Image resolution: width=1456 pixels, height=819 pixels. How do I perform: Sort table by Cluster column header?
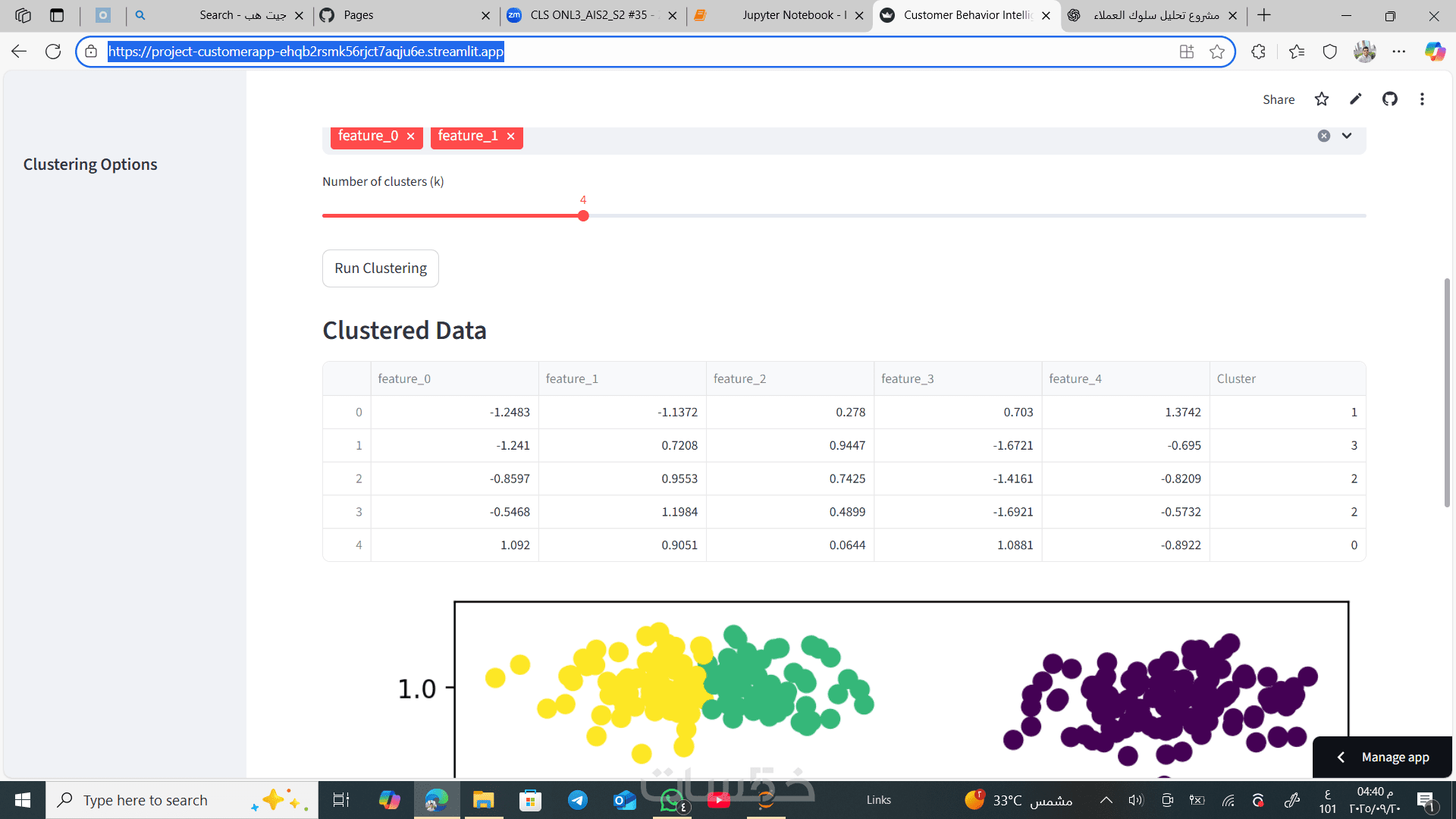(x=1236, y=378)
